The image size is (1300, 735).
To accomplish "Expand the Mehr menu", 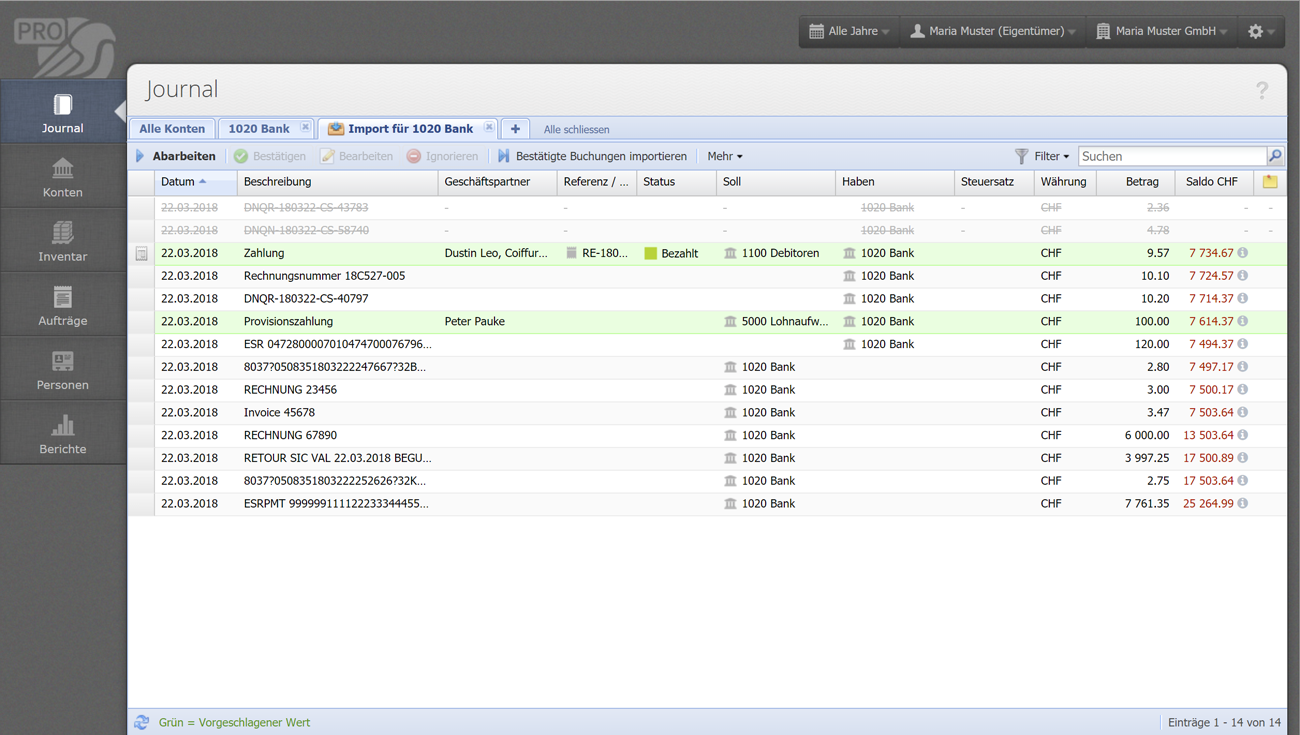I will pos(724,156).
